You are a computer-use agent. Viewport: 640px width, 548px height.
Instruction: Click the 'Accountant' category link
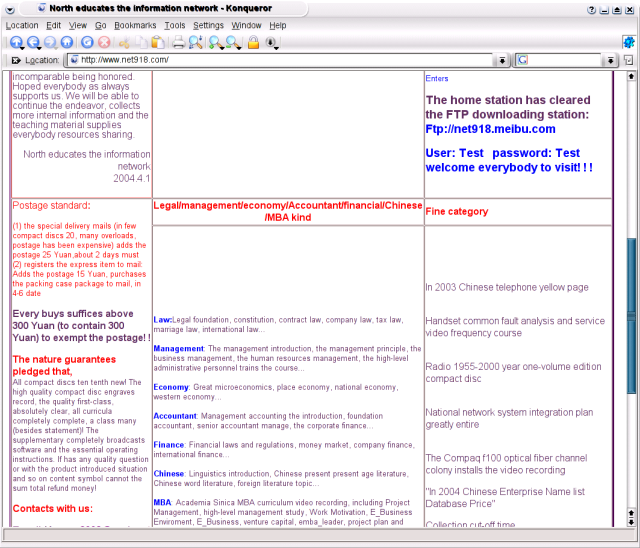[x=175, y=416]
